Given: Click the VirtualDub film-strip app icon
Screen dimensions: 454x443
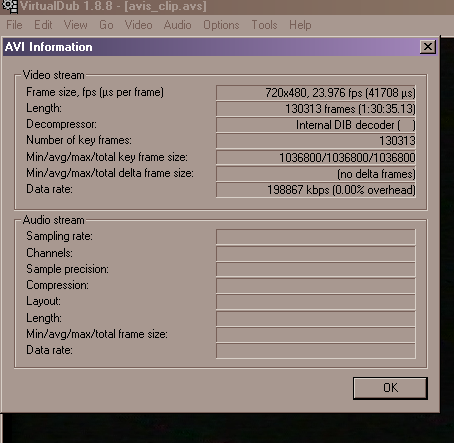Looking at the screenshot, I should click(x=10, y=6).
